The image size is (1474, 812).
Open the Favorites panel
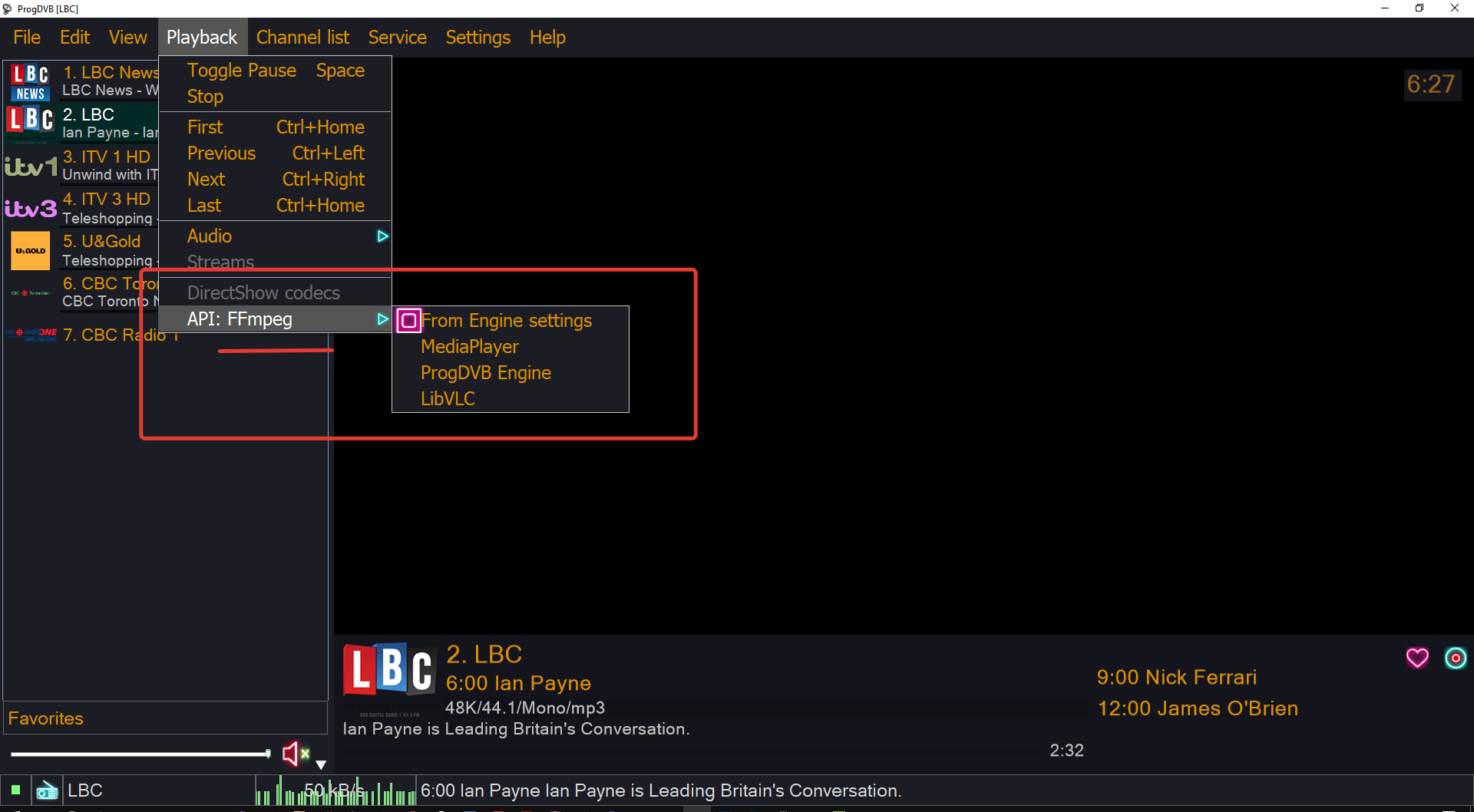coord(46,718)
